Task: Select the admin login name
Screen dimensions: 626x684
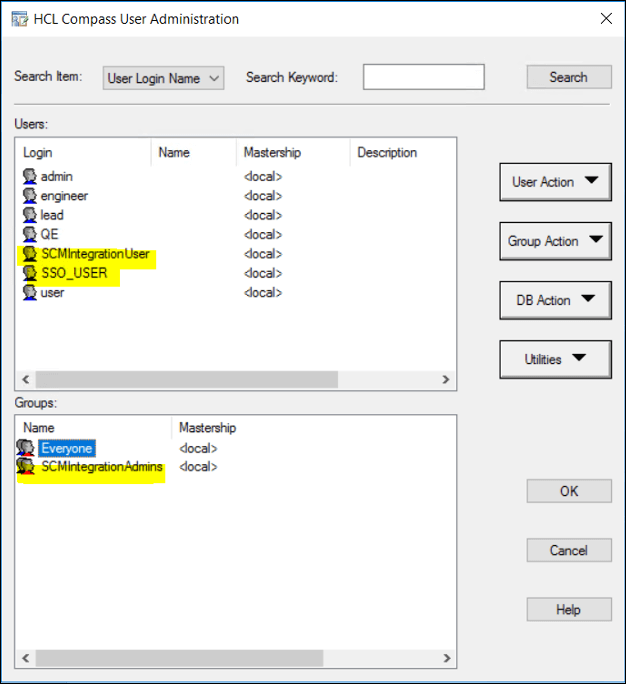Action: point(57,177)
